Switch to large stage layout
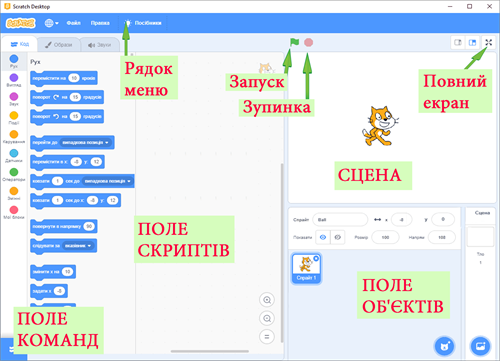The height and width of the screenshot is (361, 500). [472, 43]
